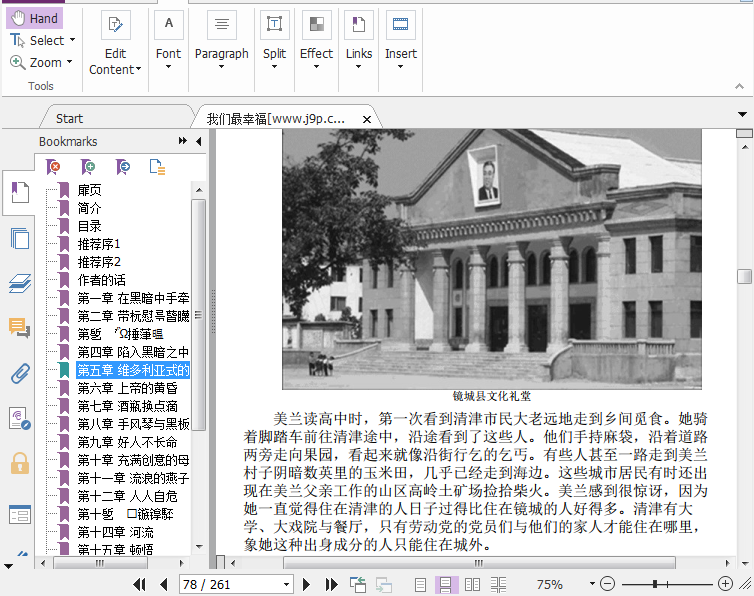Image resolution: width=754 pixels, height=596 pixels.
Task: Open the Select tool dropdown
Action: click(73, 41)
